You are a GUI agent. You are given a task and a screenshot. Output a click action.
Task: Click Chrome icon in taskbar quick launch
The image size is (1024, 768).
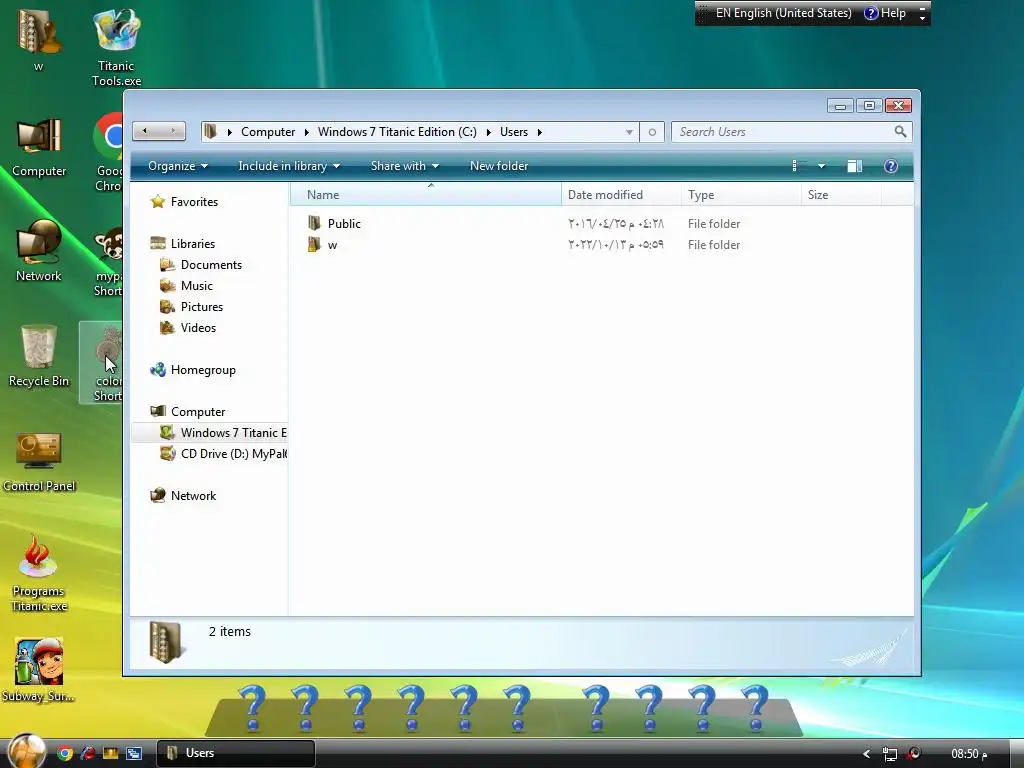(64, 753)
